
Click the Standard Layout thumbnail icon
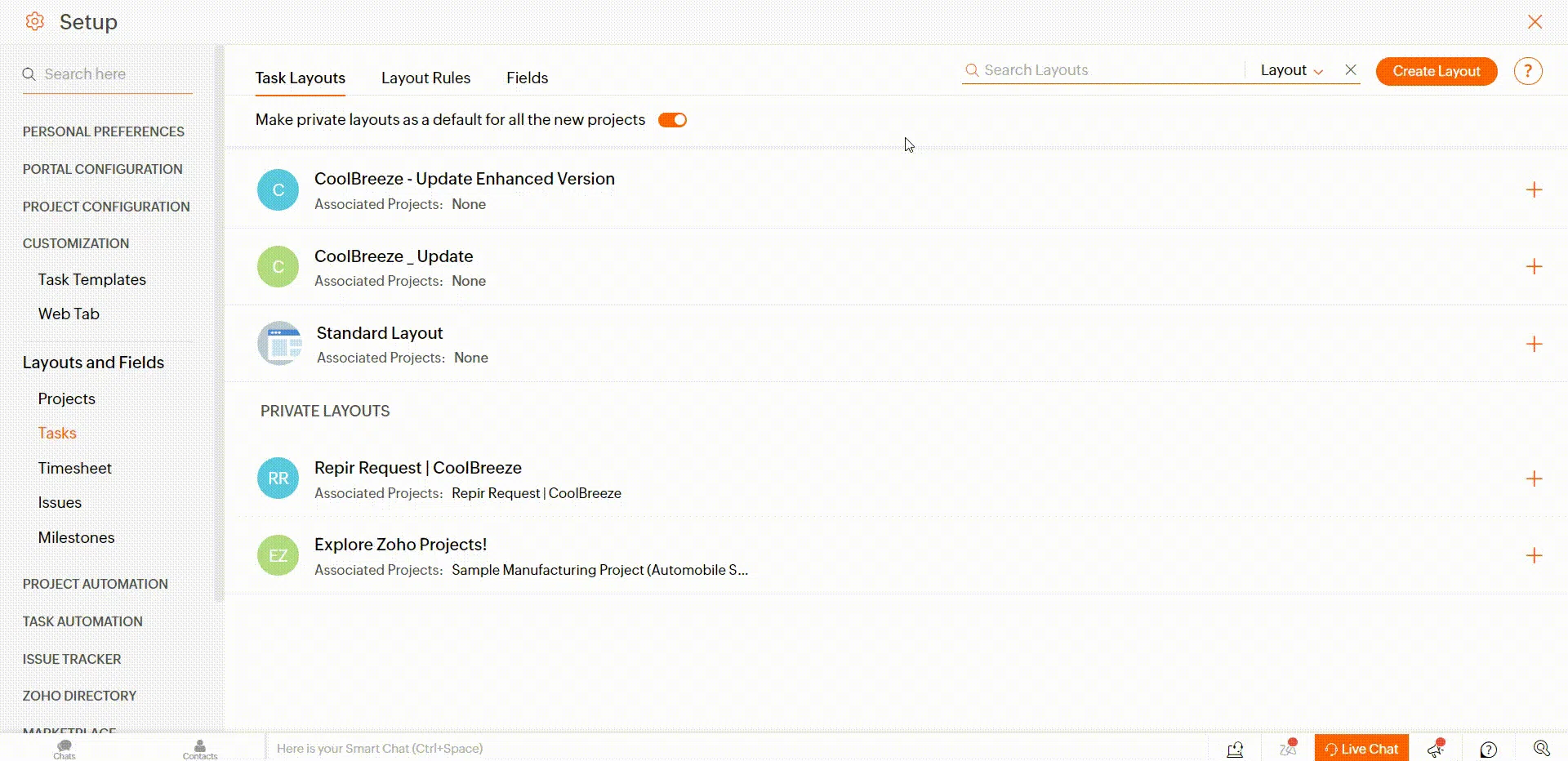(279, 344)
